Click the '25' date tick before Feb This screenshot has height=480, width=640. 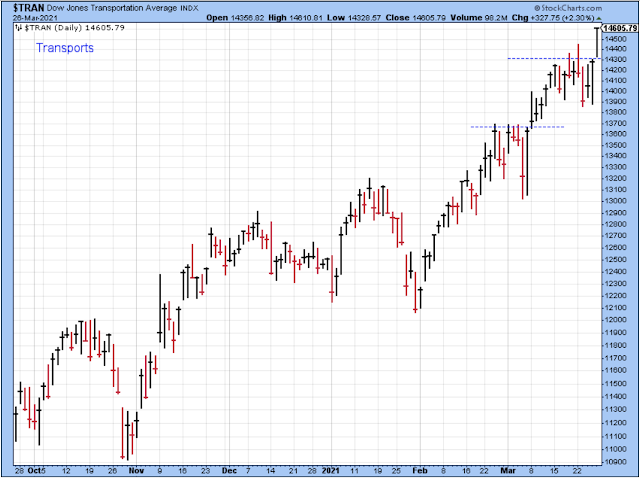(x=396, y=471)
